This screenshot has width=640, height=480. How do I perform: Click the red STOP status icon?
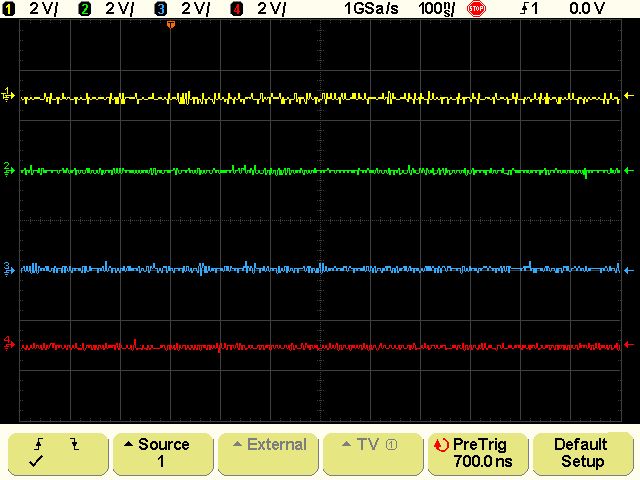(476, 9)
